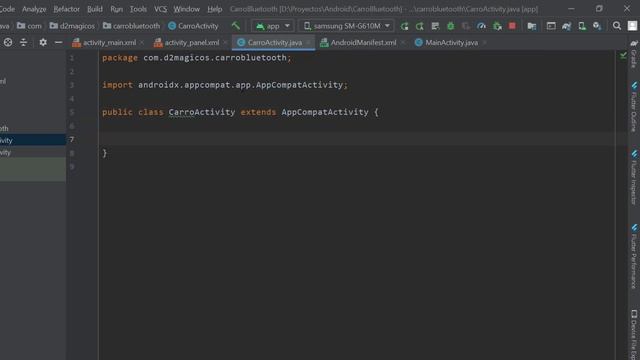Open the Help menu
Viewport: 640px width, 360px height.
(x=214, y=9)
